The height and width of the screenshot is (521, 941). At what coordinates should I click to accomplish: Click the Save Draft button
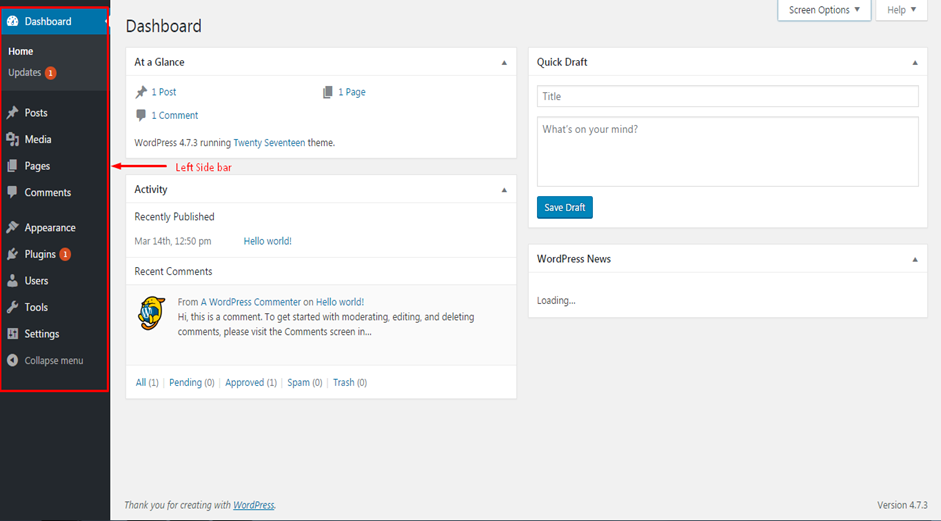565,207
